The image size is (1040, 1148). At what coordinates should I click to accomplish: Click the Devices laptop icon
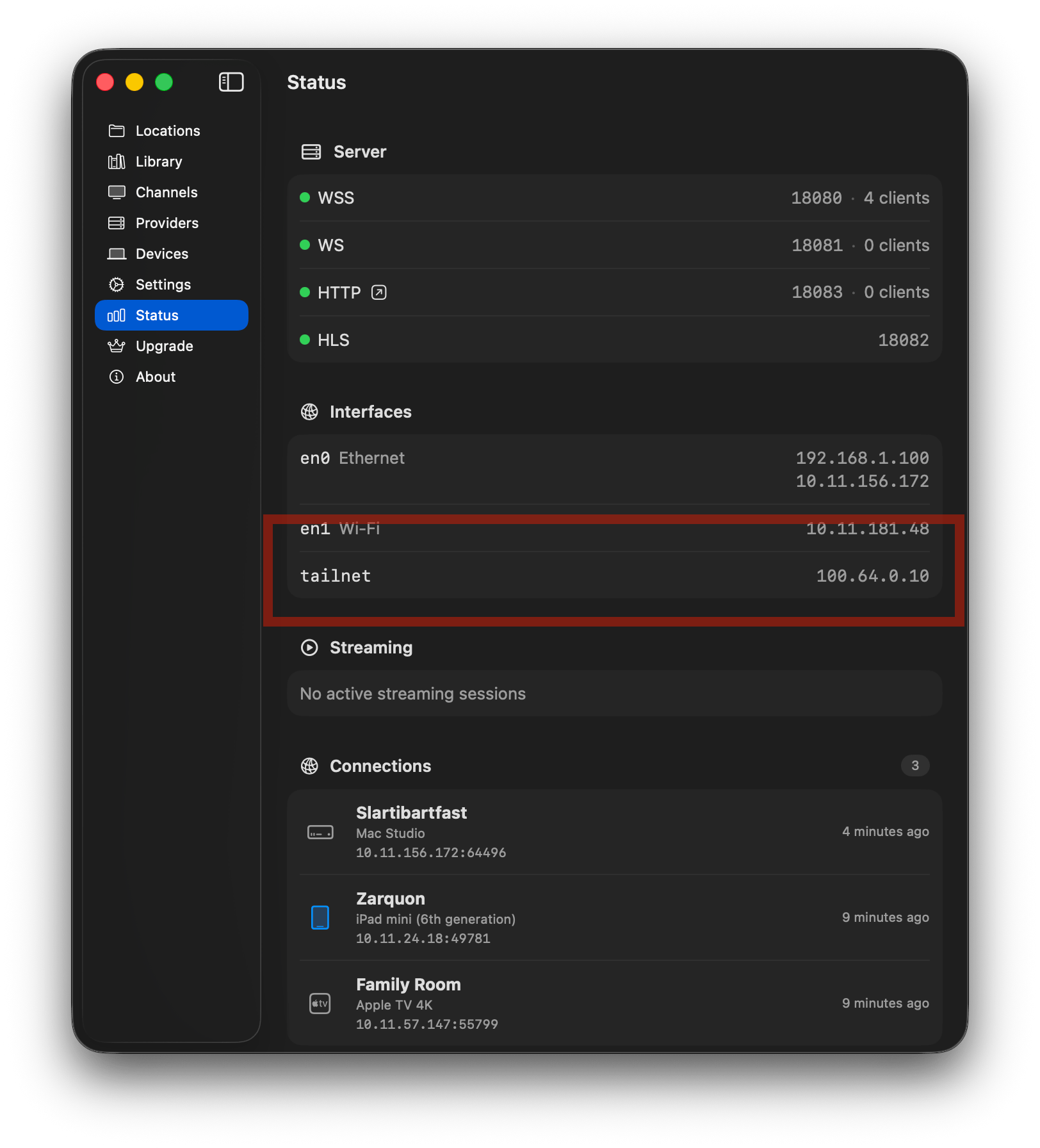click(117, 254)
